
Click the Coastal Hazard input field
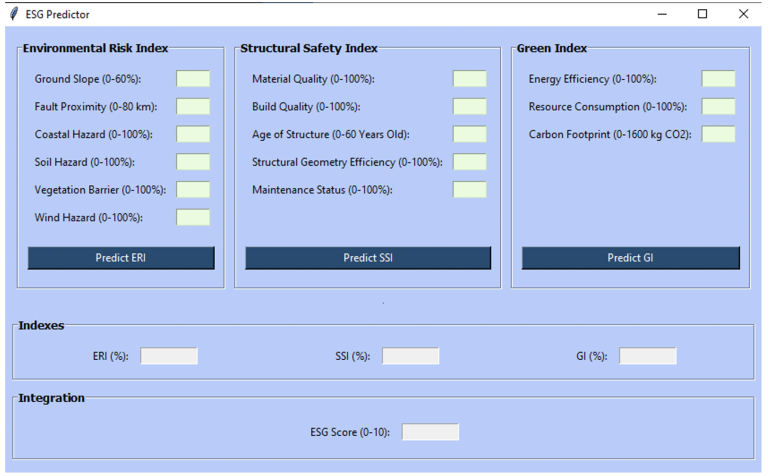[193, 134]
